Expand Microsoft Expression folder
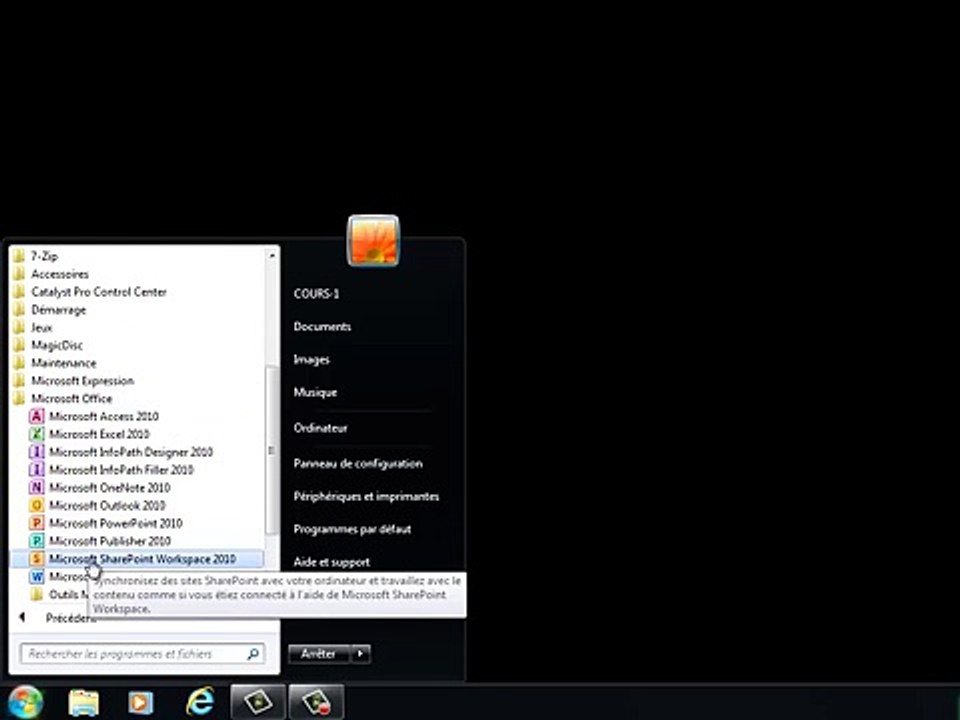 click(x=73, y=380)
